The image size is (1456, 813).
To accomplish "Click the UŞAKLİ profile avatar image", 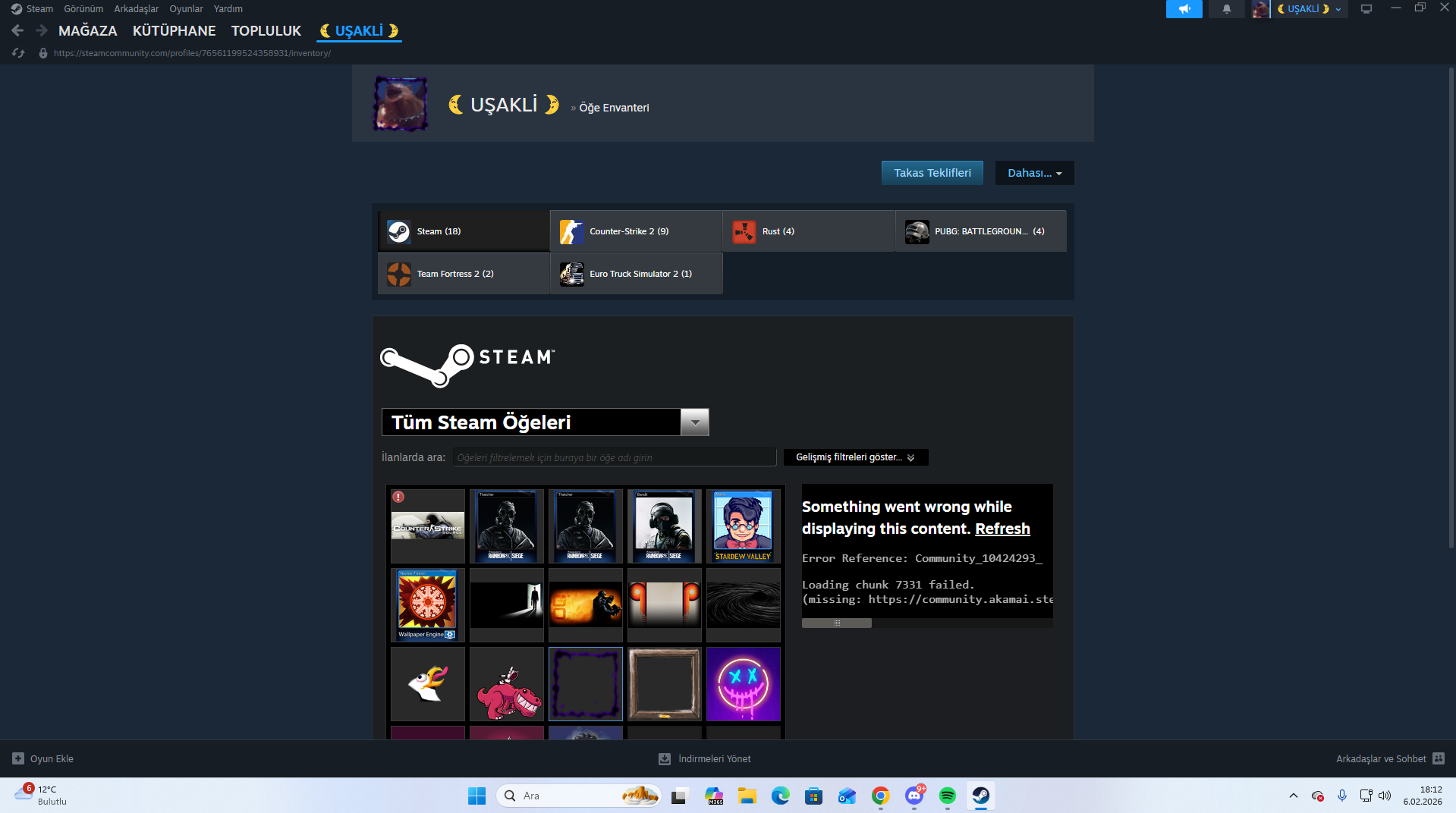I will point(401,104).
